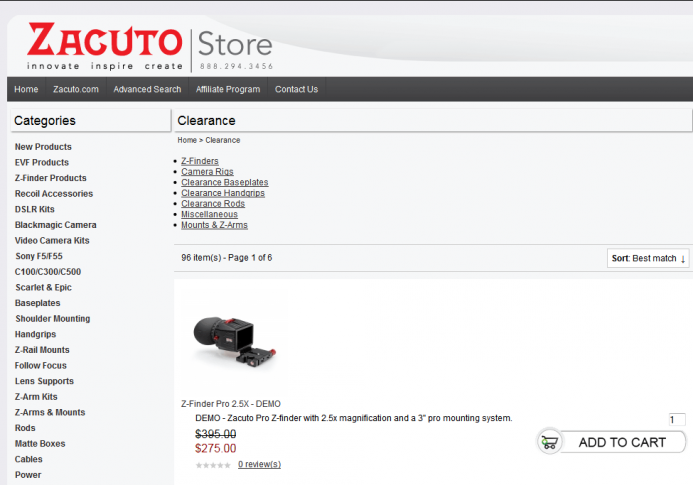Click the Clearance page heading

pyautogui.click(x=206, y=121)
